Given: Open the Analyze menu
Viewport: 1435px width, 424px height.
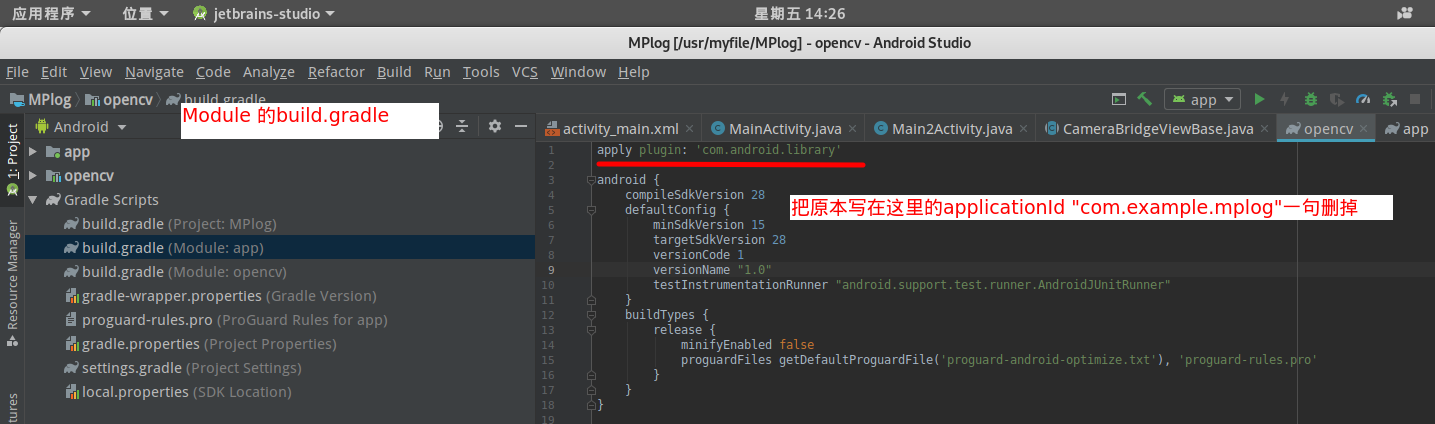Looking at the screenshot, I should (x=269, y=72).
